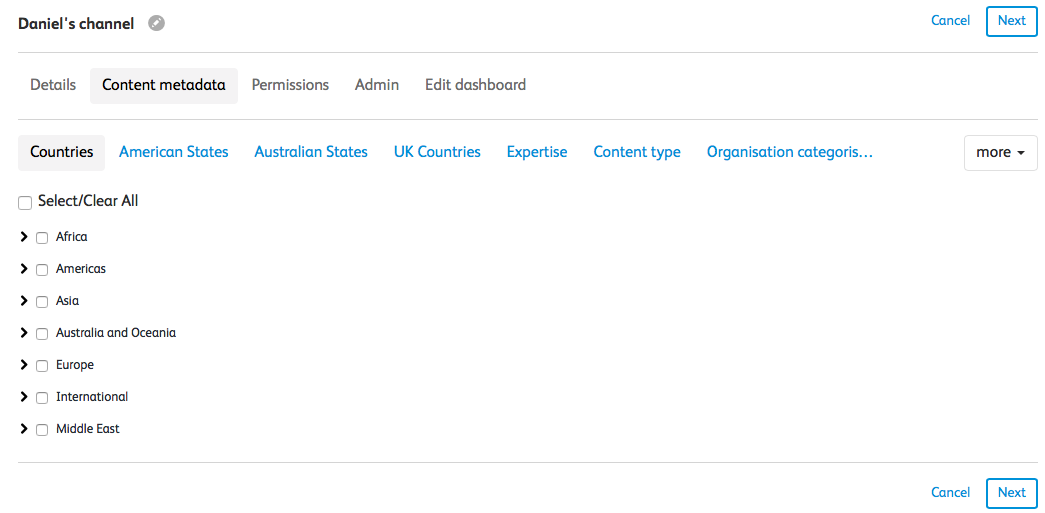The image size is (1045, 513).
Task: Enable the Middle East checkbox
Action: point(42,430)
